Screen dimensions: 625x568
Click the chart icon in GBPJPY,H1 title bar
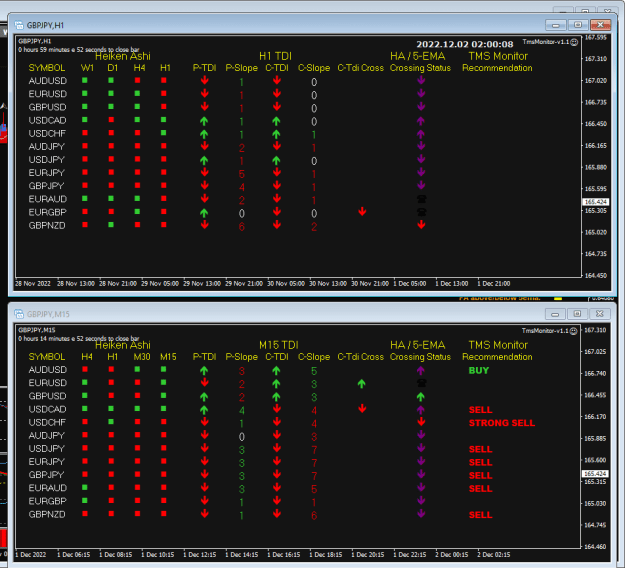(19, 25)
